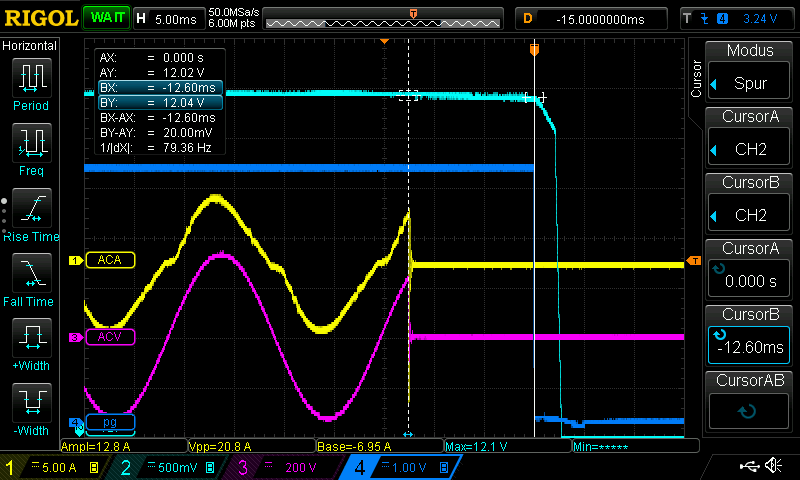Toggle channel 3 200 V indicator
The width and height of the screenshot is (800, 480).
(x=285, y=467)
